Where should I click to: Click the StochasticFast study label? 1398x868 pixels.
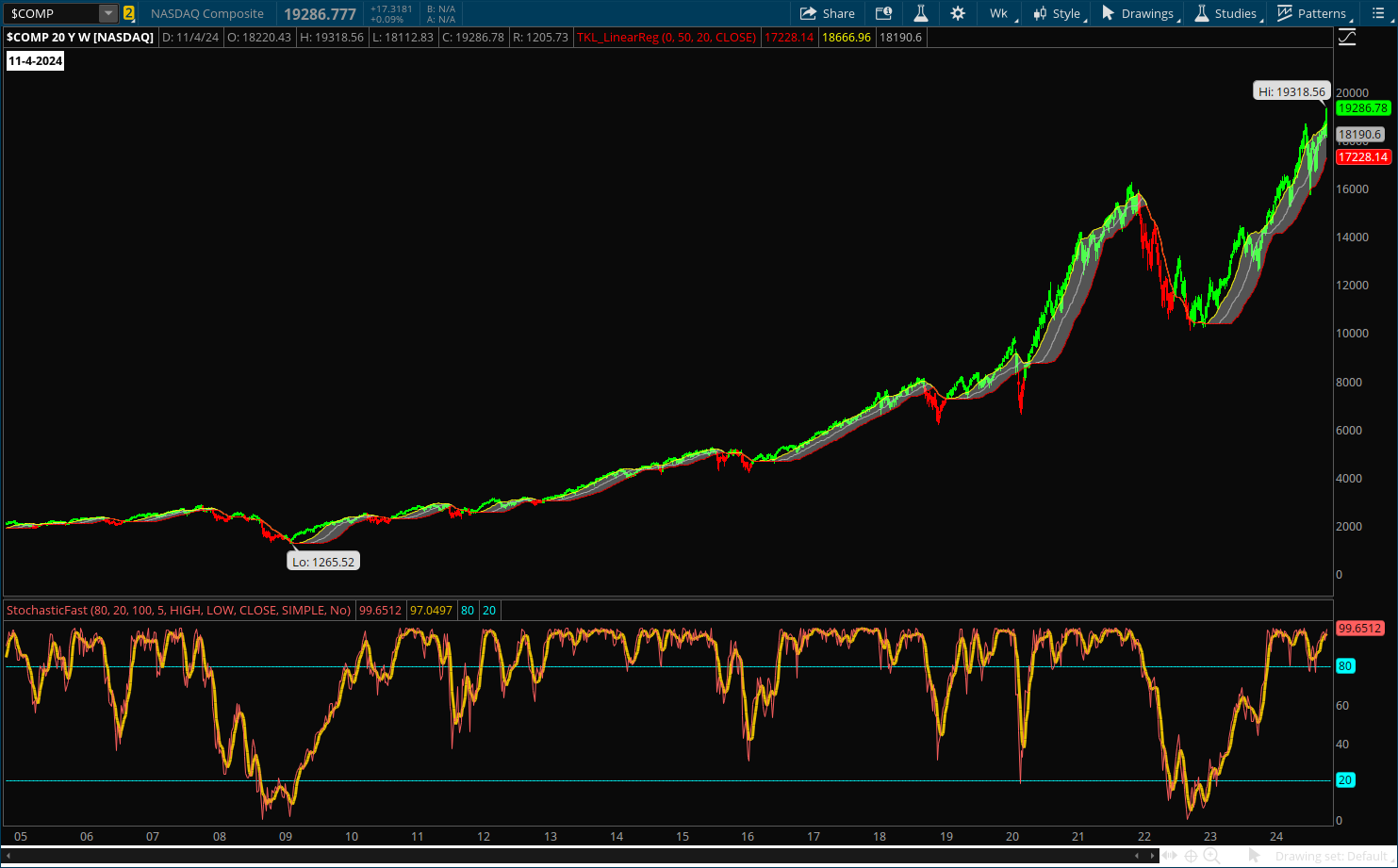coord(179,610)
